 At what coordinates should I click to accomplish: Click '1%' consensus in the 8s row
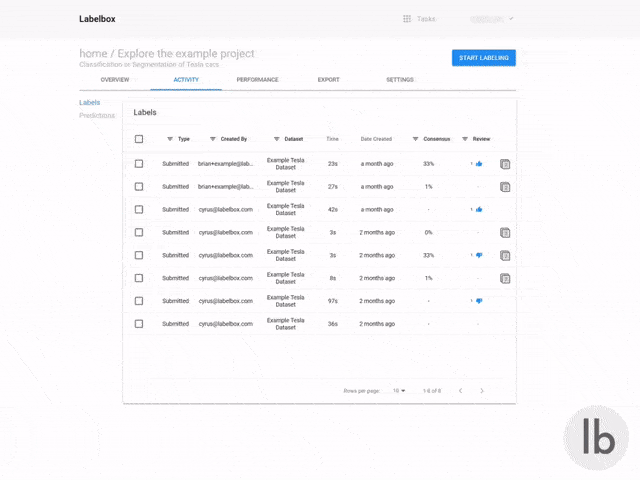(x=428, y=278)
